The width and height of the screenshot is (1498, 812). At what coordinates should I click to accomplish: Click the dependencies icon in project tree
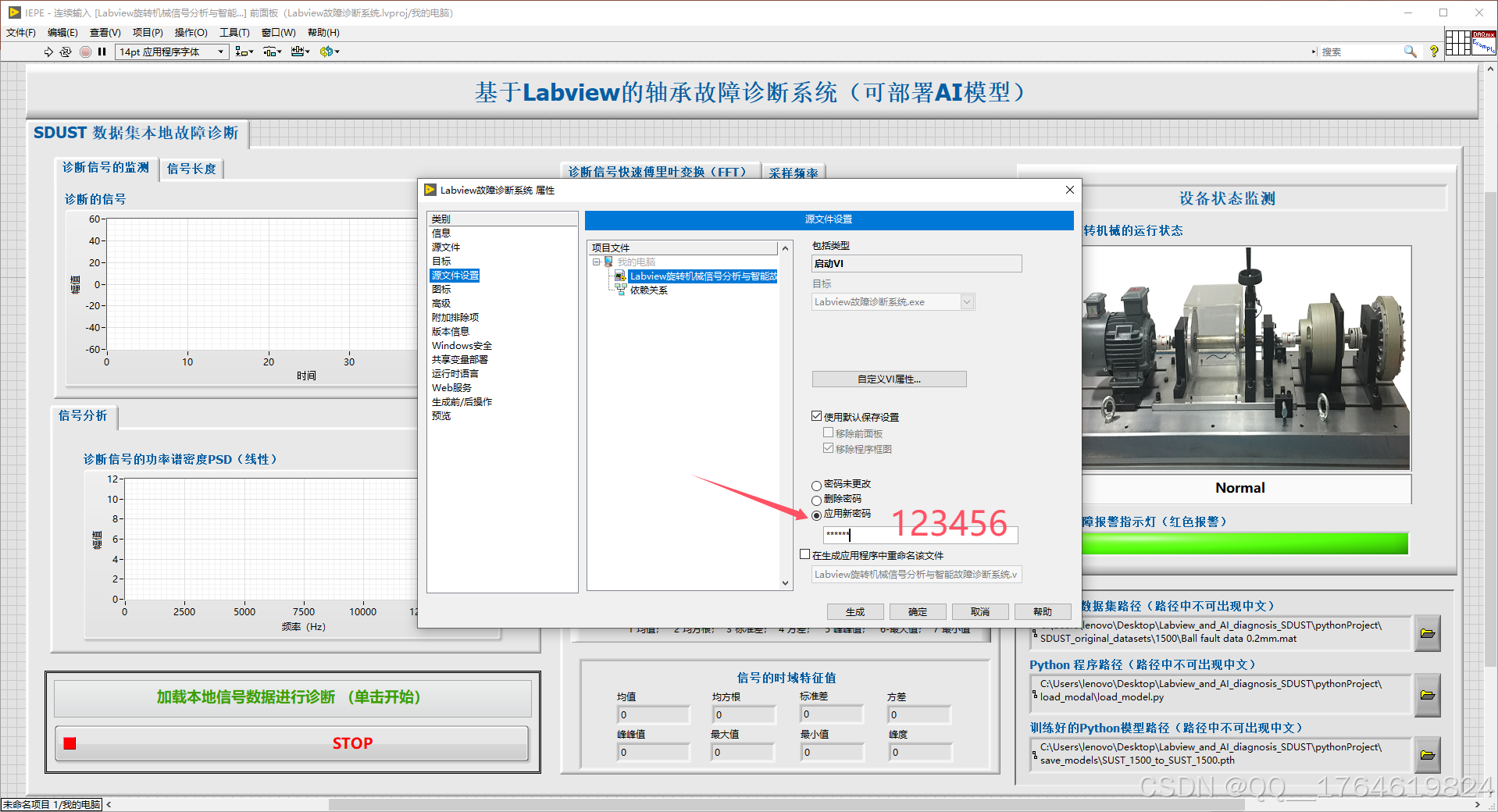(621, 290)
